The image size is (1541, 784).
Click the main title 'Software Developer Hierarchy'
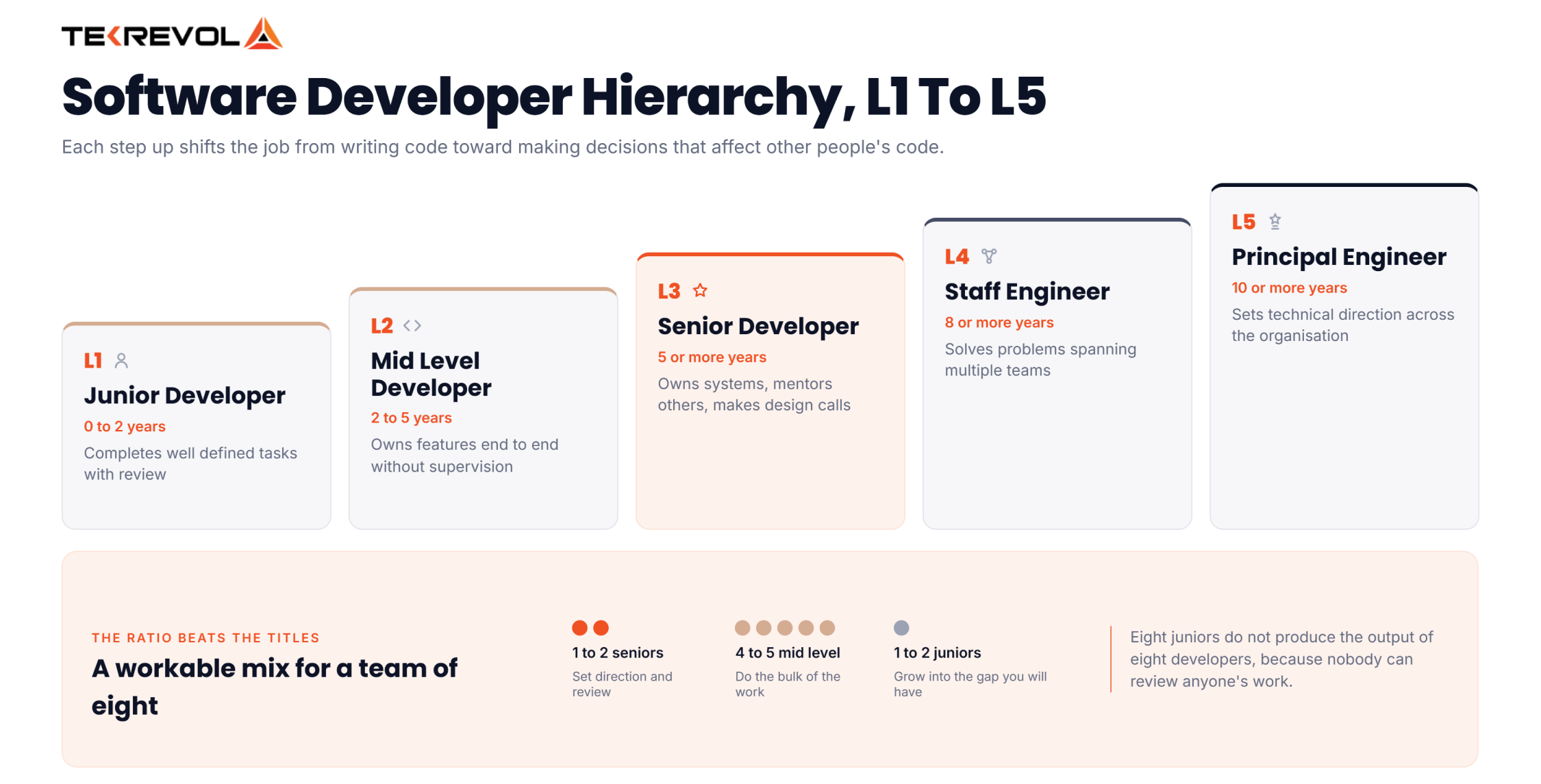coord(554,97)
